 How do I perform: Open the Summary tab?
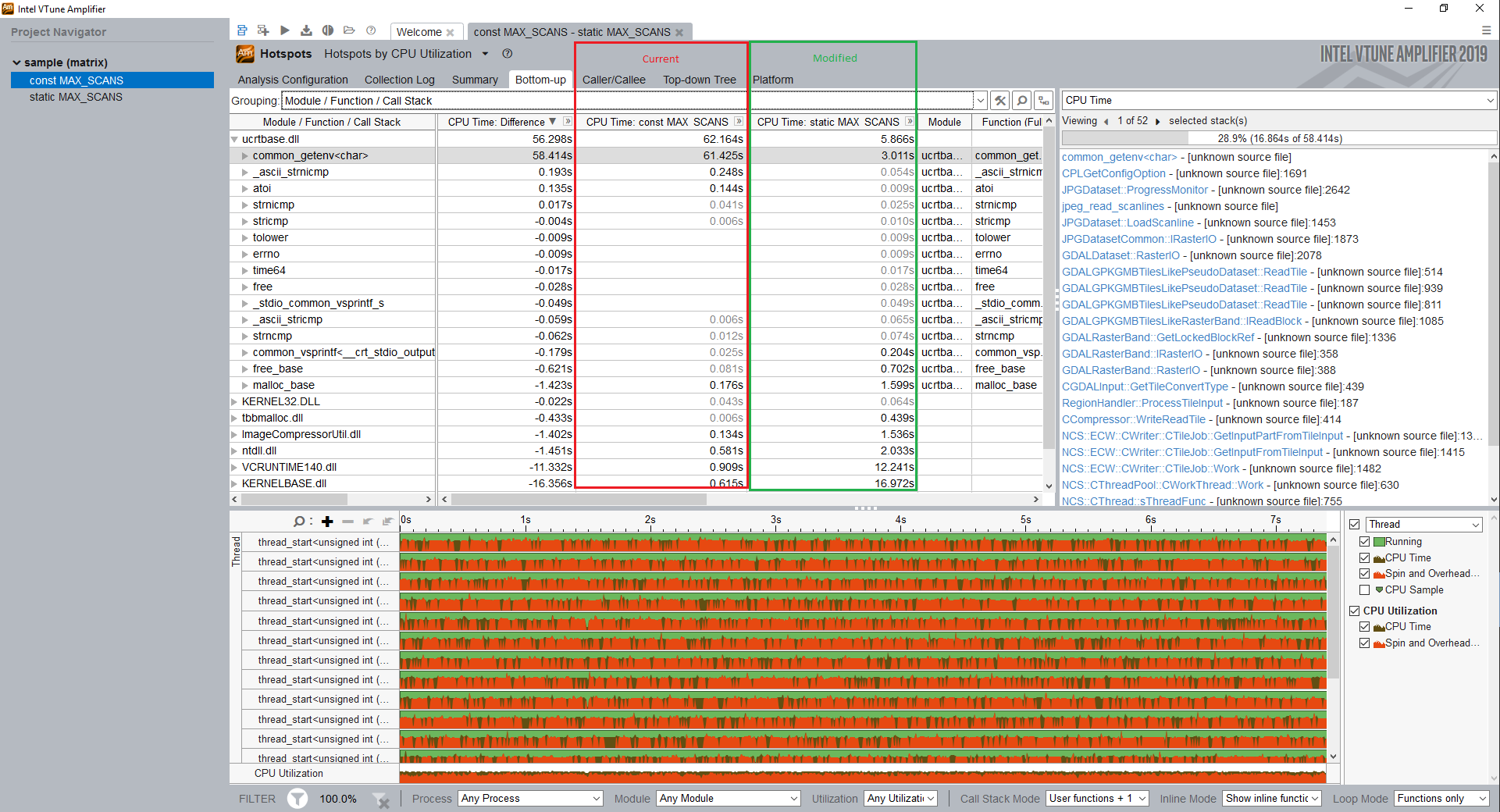tap(474, 79)
